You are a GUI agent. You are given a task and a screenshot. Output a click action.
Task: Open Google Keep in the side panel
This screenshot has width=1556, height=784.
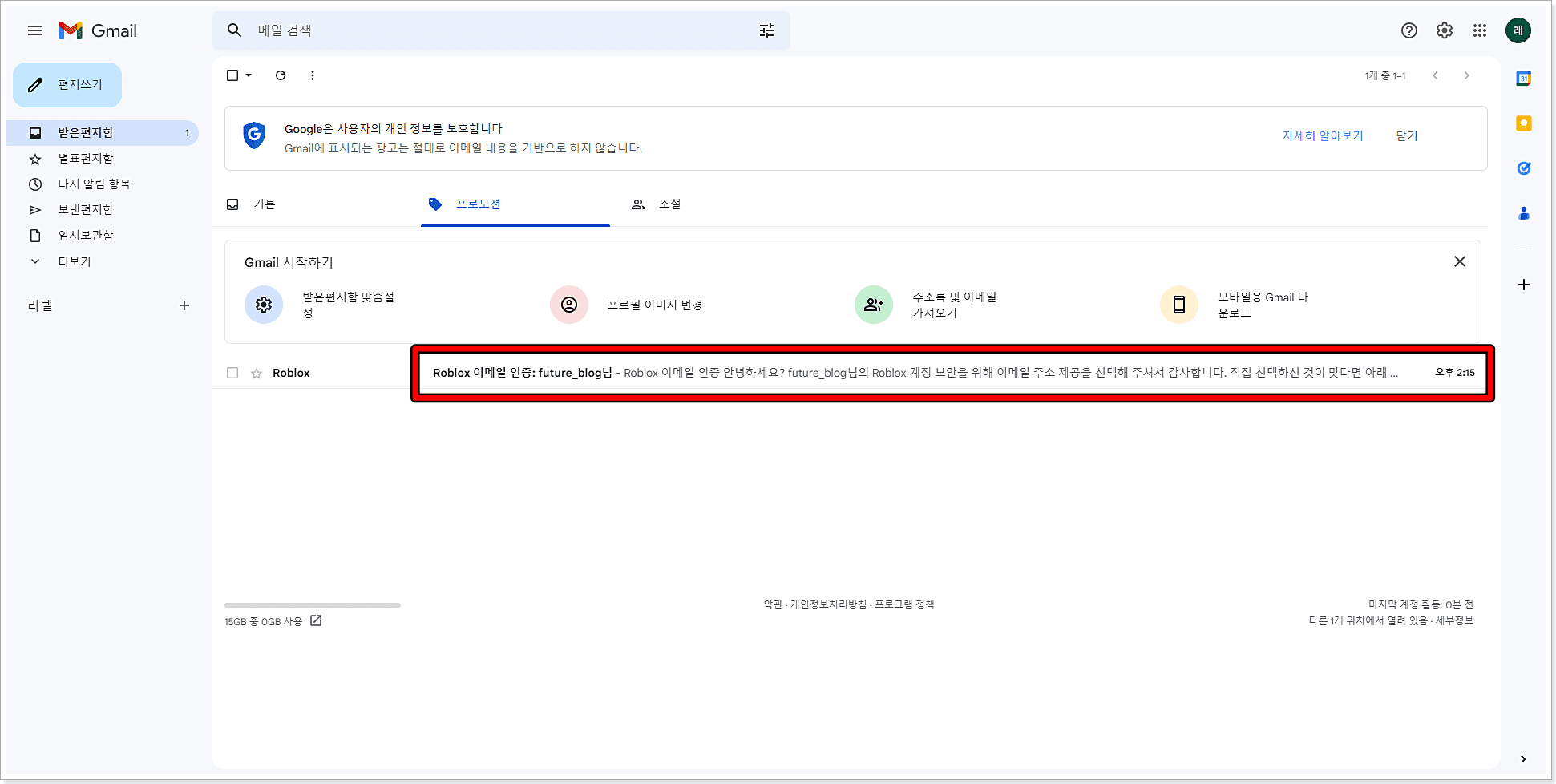pyautogui.click(x=1523, y=123)
